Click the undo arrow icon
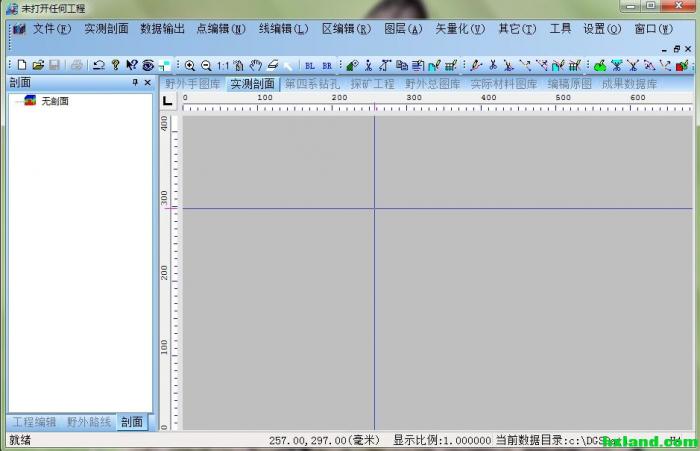The image size is (700, 451). (99, 65)
